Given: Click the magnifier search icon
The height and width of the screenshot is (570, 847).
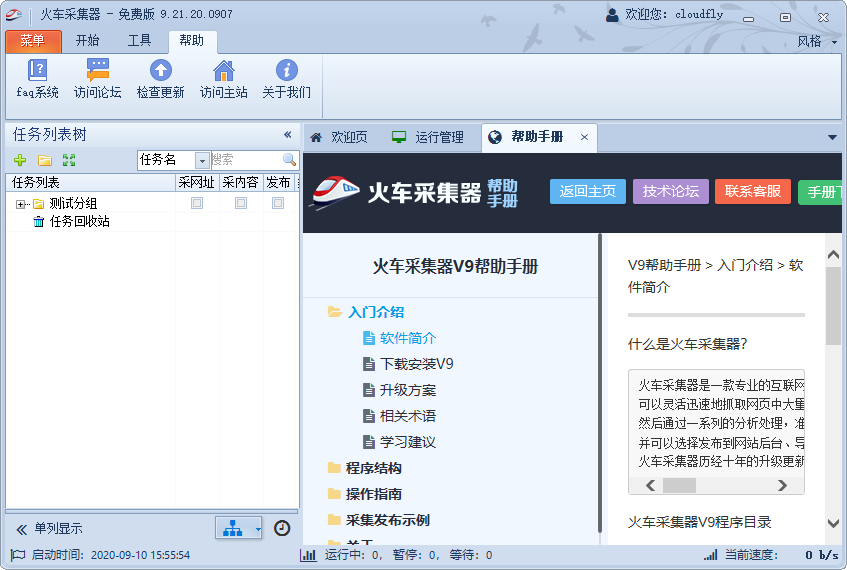Looking at the screenshot, I should pyautogui.click(x=290, y=159).
